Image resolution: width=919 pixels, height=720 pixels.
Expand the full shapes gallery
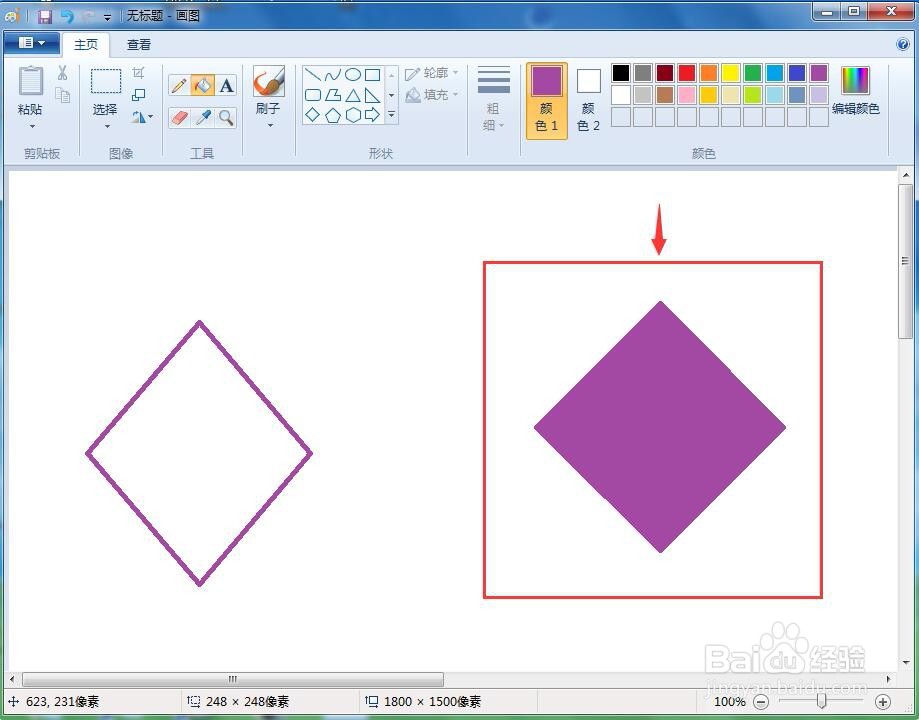(392, 115)
